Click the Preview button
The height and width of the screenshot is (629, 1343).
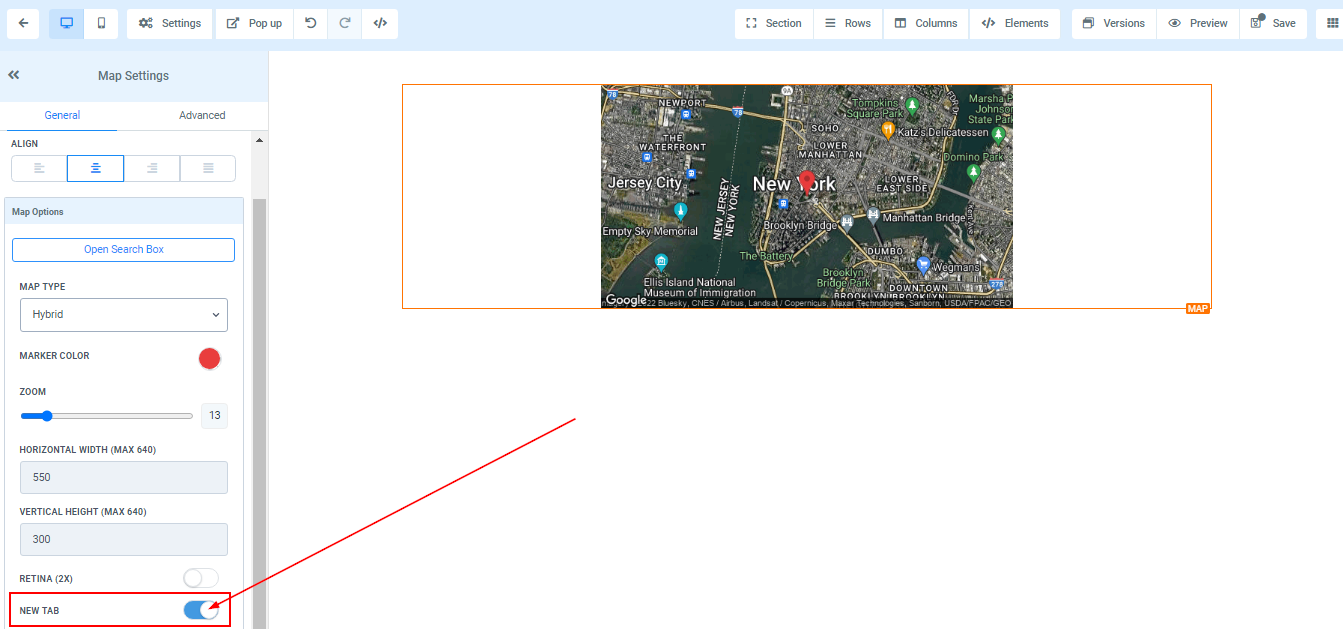tap(1198, 23)
